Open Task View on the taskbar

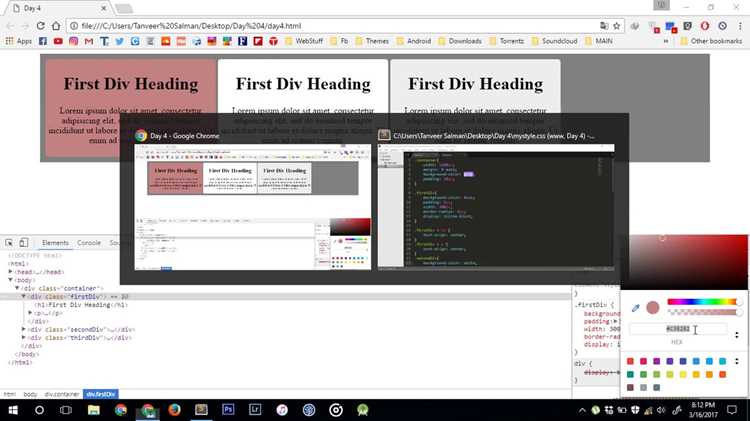click(x=66, y=410)
